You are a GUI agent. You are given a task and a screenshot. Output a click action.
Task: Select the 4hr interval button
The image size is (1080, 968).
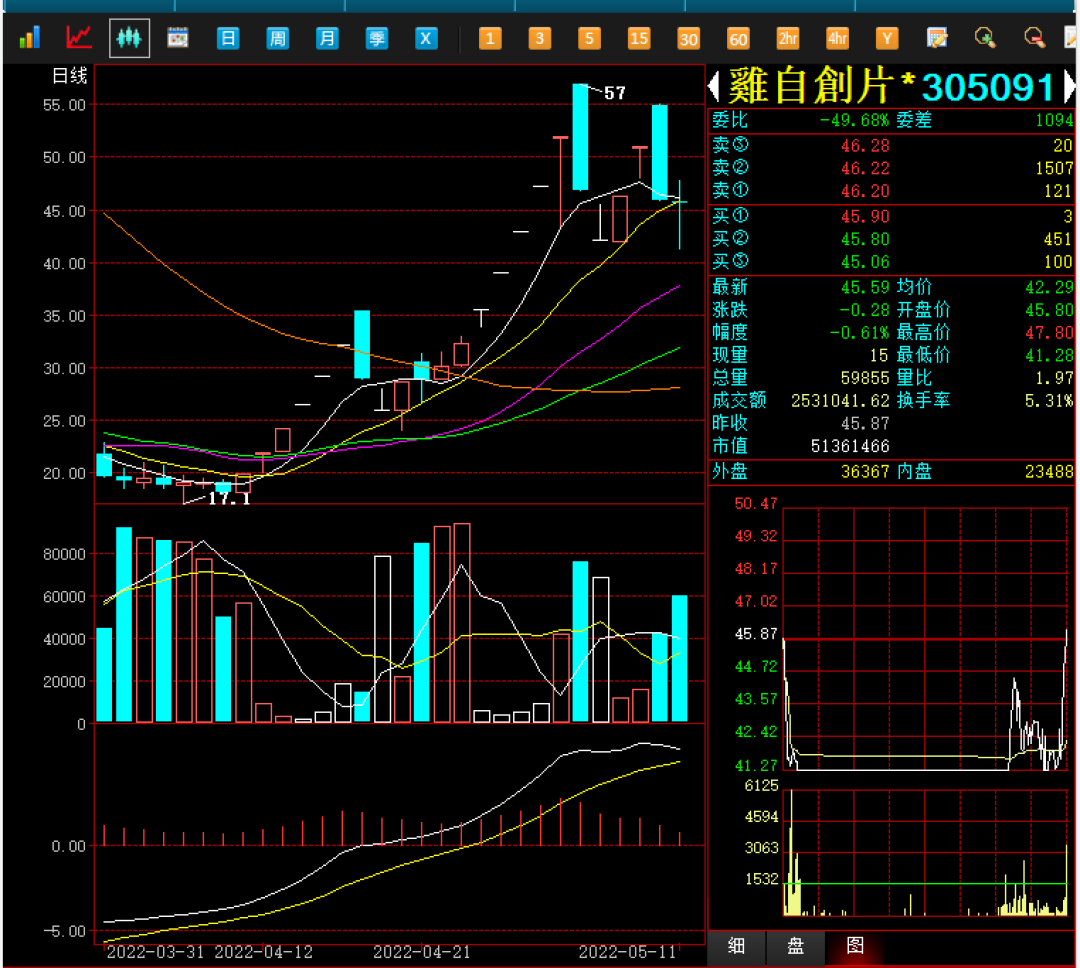coord(837,38)
